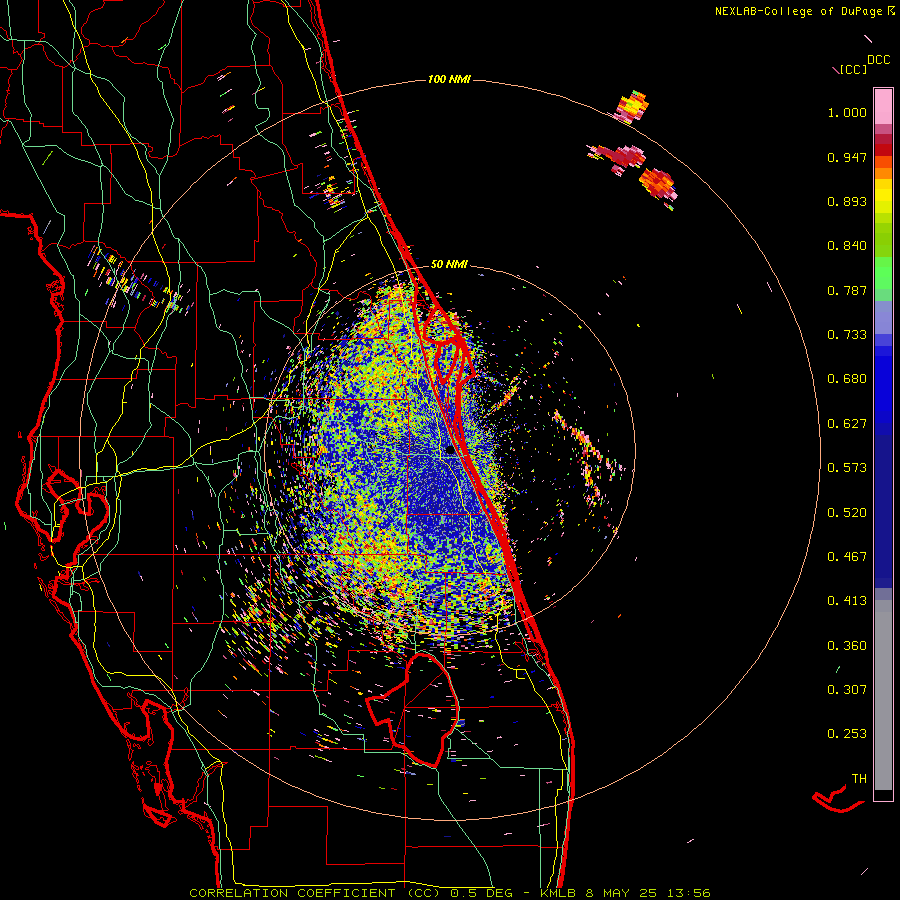Image resolution: width=900 pixels, height=900 pixels.
Task: Click the 0.733 value on the color scale
Action: pos(847,335)
